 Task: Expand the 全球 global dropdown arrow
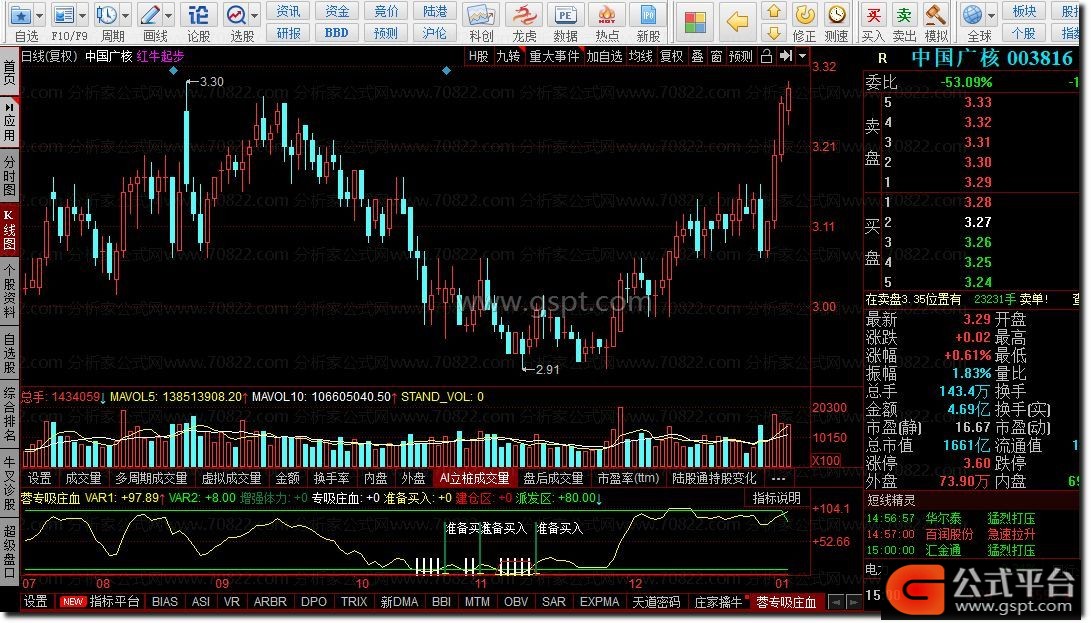(x=992, y=15)
